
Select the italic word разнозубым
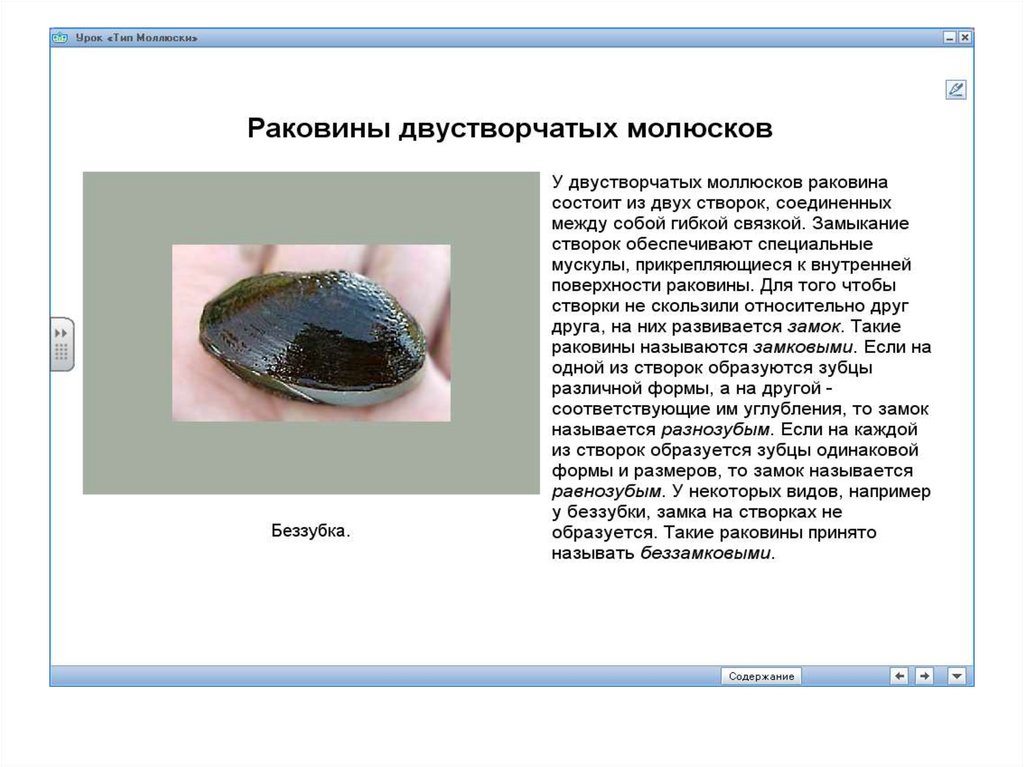click(709, 429)
